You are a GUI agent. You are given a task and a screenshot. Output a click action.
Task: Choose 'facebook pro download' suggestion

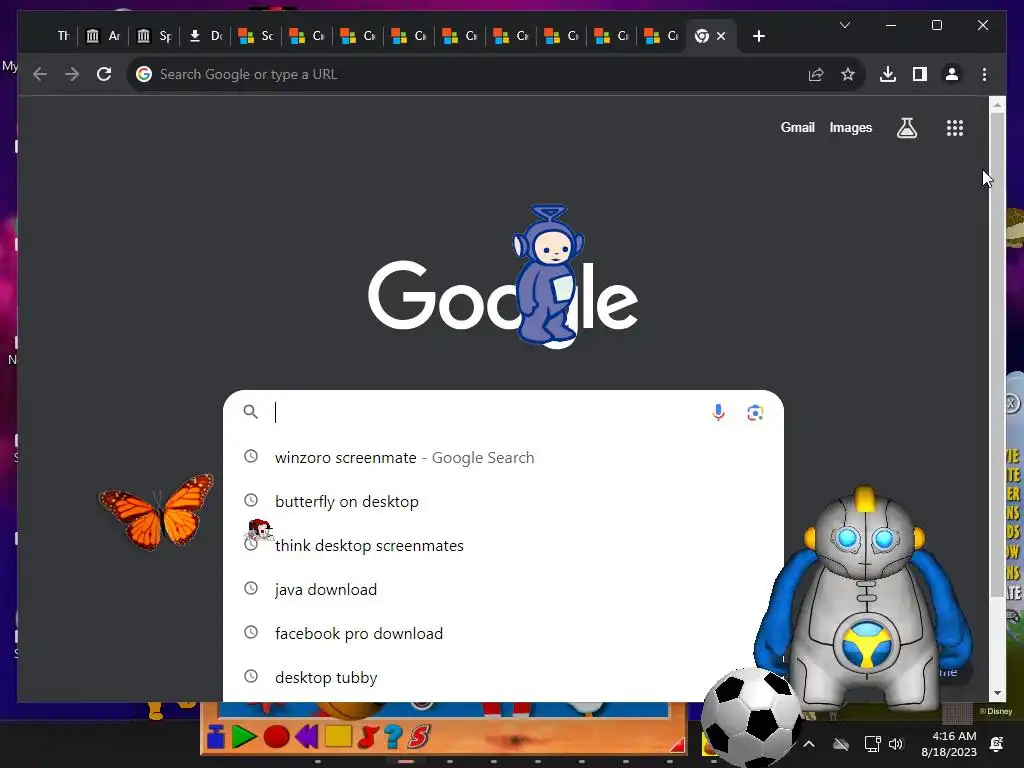[503, 633]
